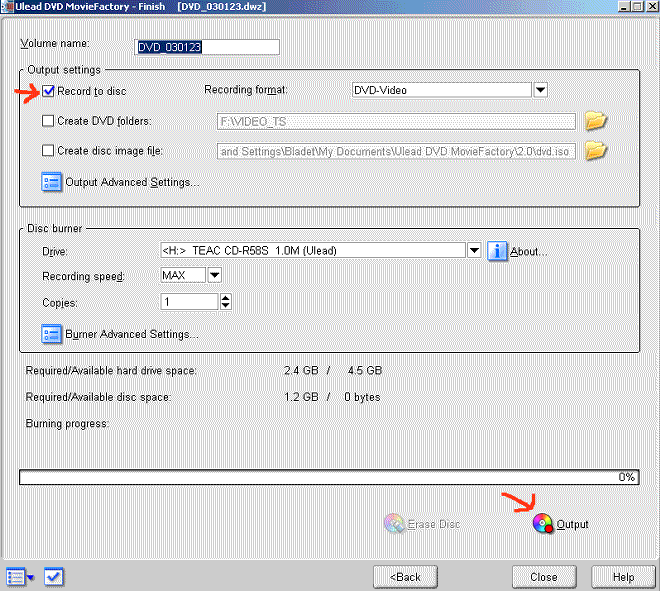Open Output Advanced Settings icon

51,182
